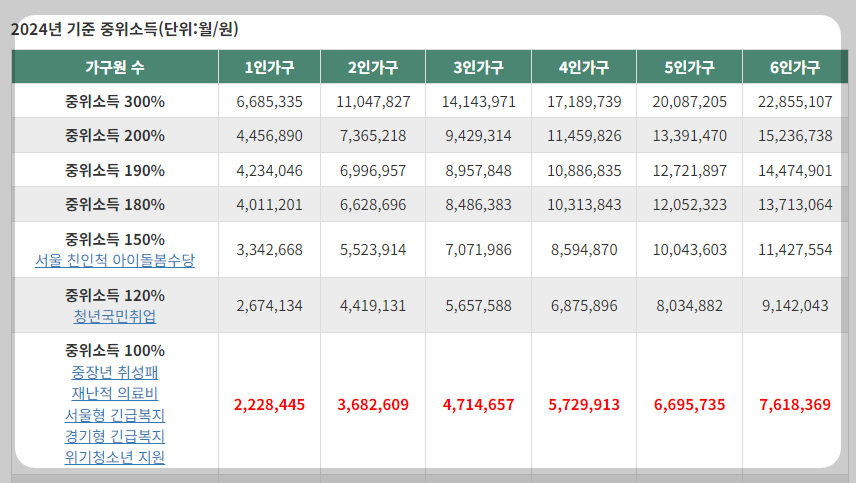Click the 1인가구 column header

pos(269,67)
